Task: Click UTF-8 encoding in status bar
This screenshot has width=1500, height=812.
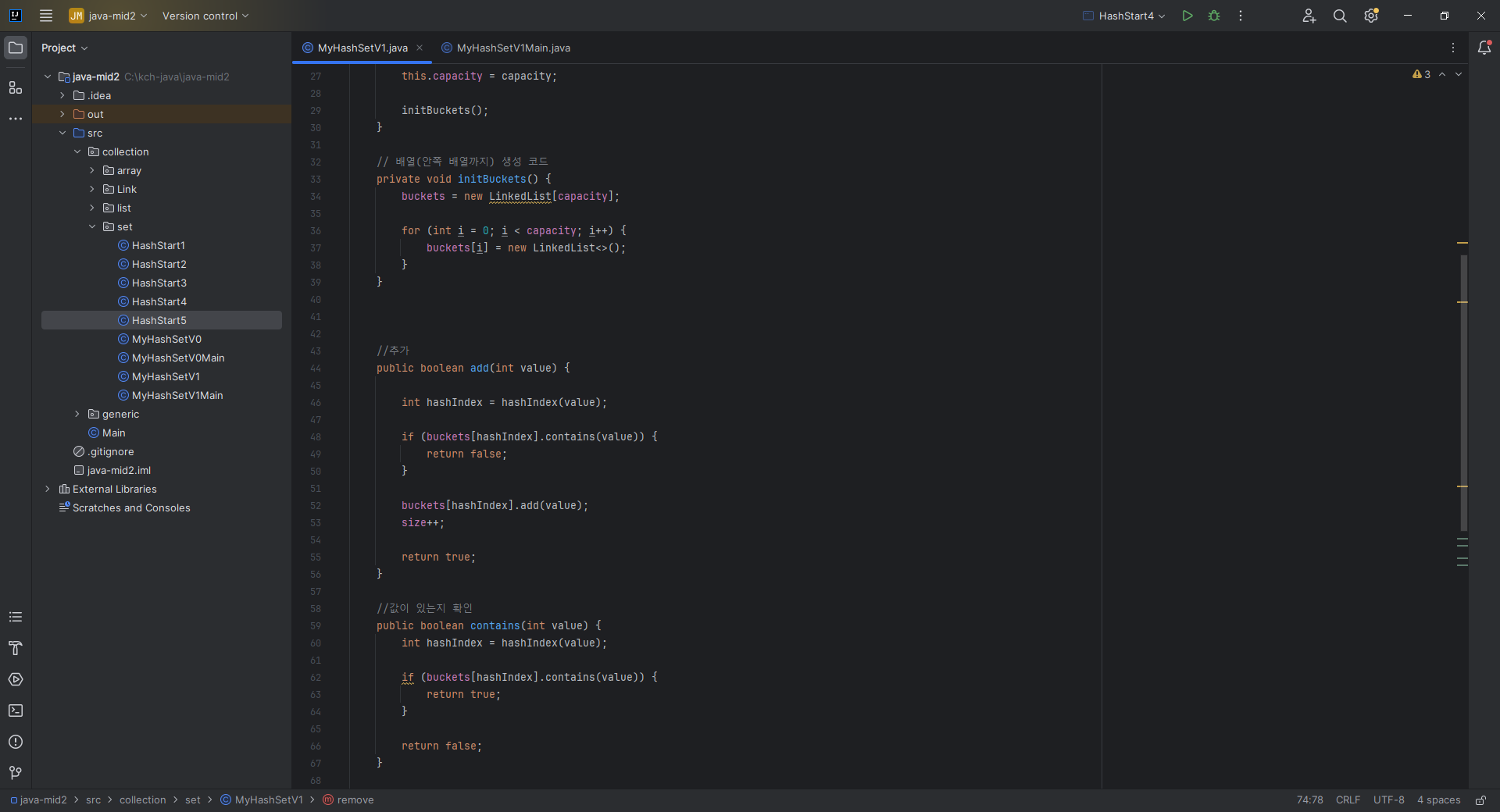Action: pyautogui.click(x=1388, y=800)
